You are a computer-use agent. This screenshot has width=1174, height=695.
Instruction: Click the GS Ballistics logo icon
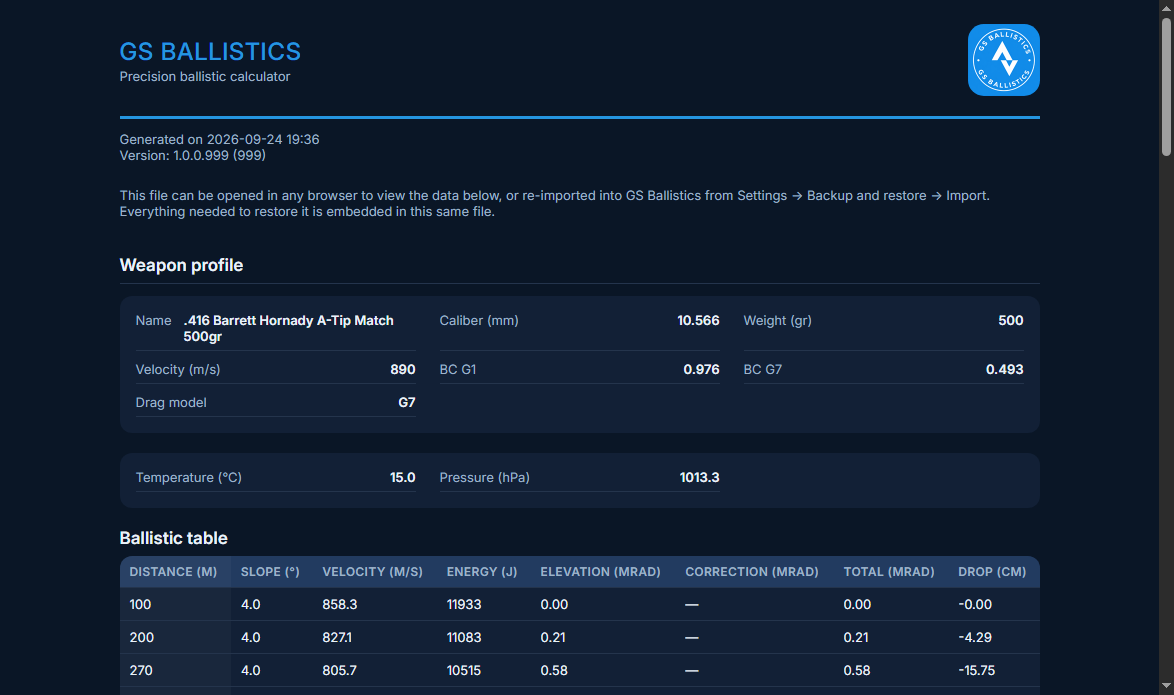coord(1003,60)
